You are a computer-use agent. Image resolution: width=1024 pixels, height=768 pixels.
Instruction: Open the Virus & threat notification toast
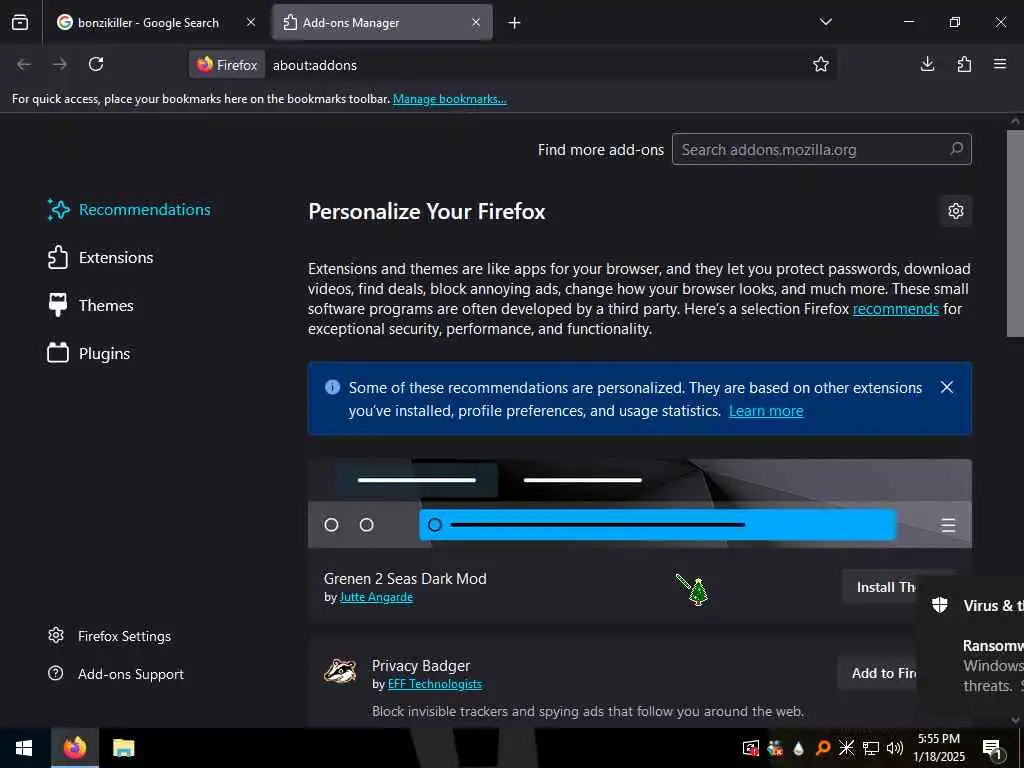(970, 647)
